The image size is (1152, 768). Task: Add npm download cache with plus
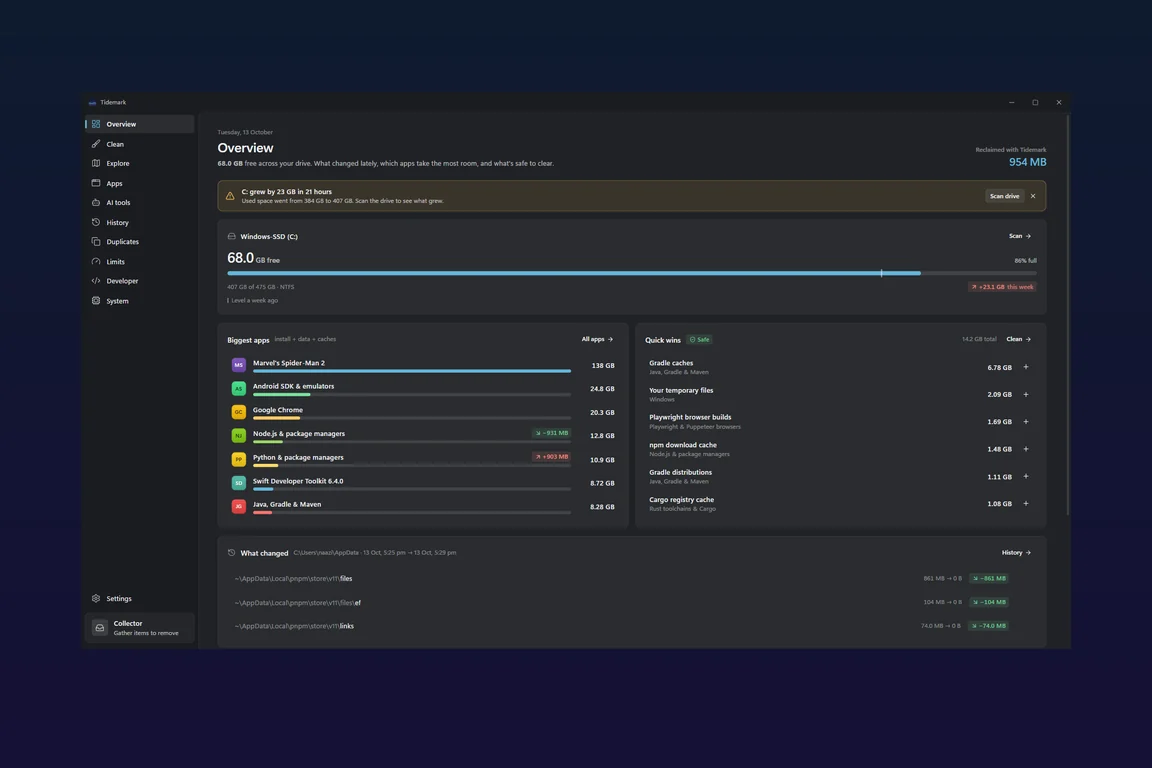point(1026,449)
